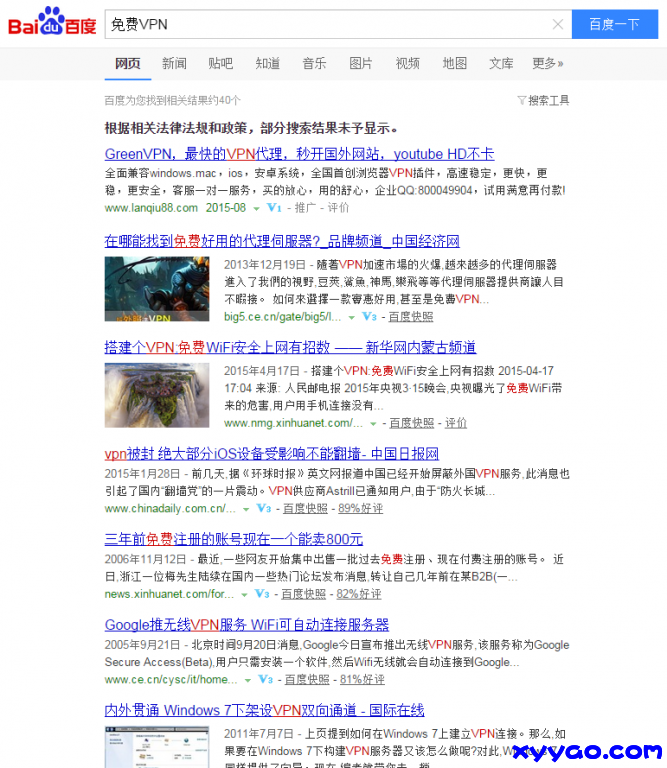Viewport: 667px width, 768px height.
Task: Open 百度快照 for big5.ce.cn result
Action: (411, 316)
